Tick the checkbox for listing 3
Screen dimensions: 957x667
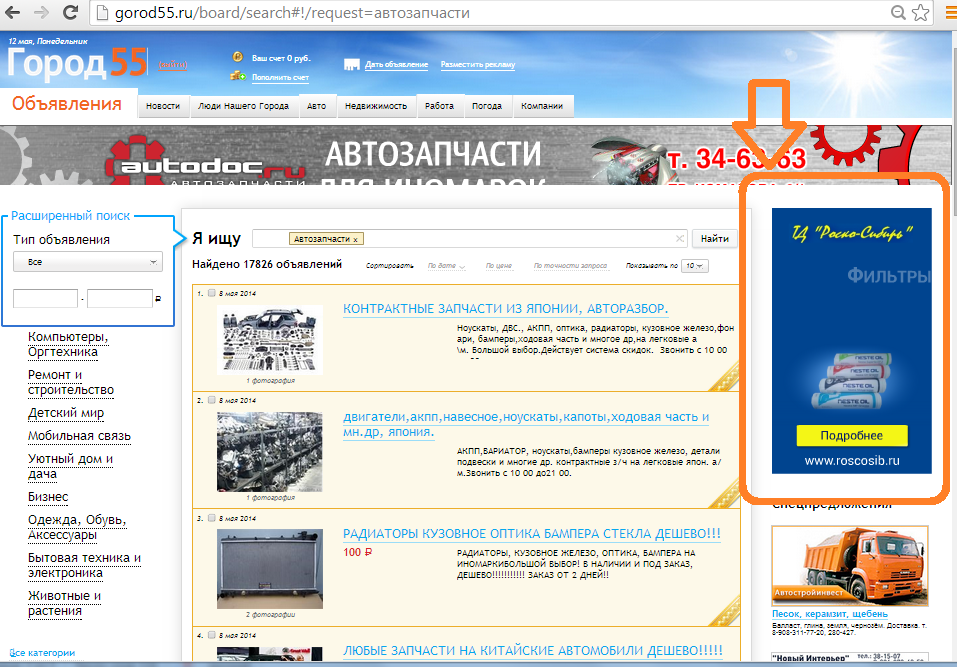pyautogui.click(x=212, y=518)
